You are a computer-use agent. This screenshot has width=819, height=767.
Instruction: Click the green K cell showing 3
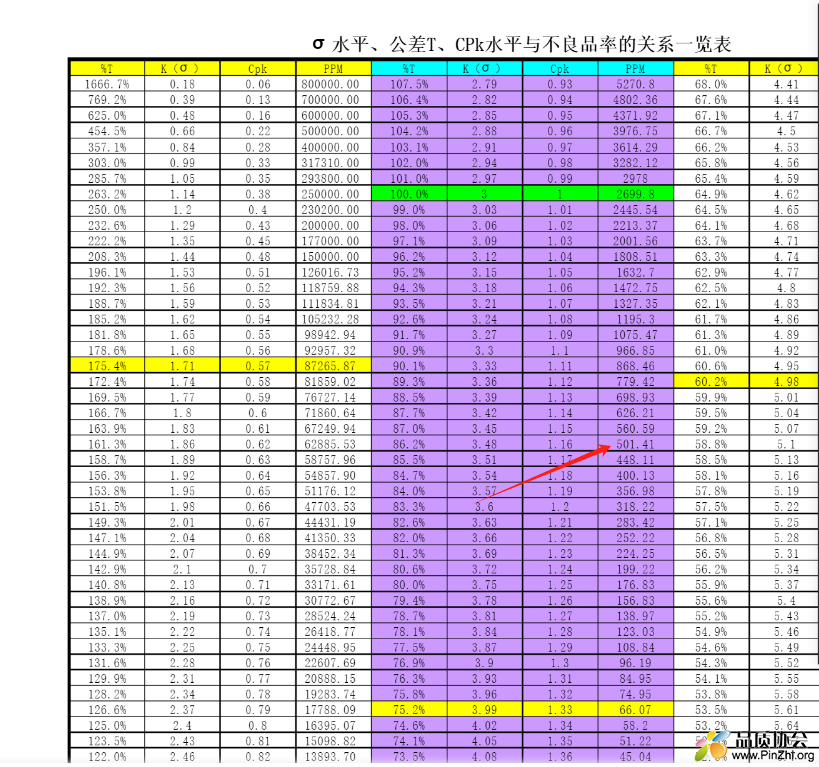[485, 194]
